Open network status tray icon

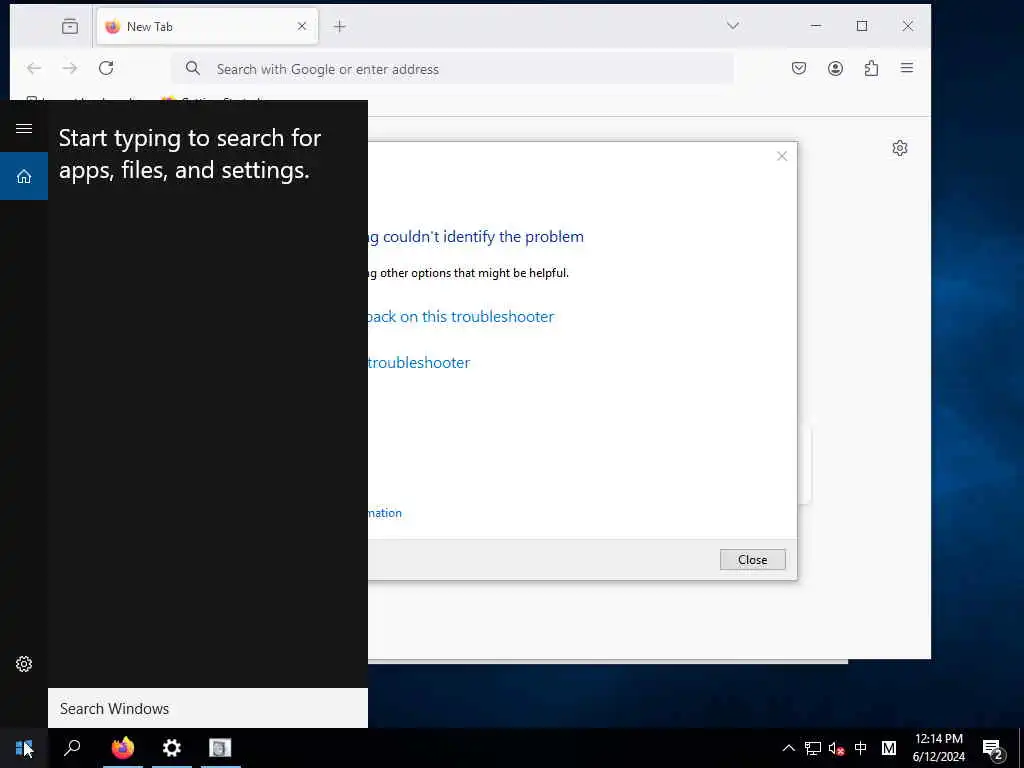813,748
